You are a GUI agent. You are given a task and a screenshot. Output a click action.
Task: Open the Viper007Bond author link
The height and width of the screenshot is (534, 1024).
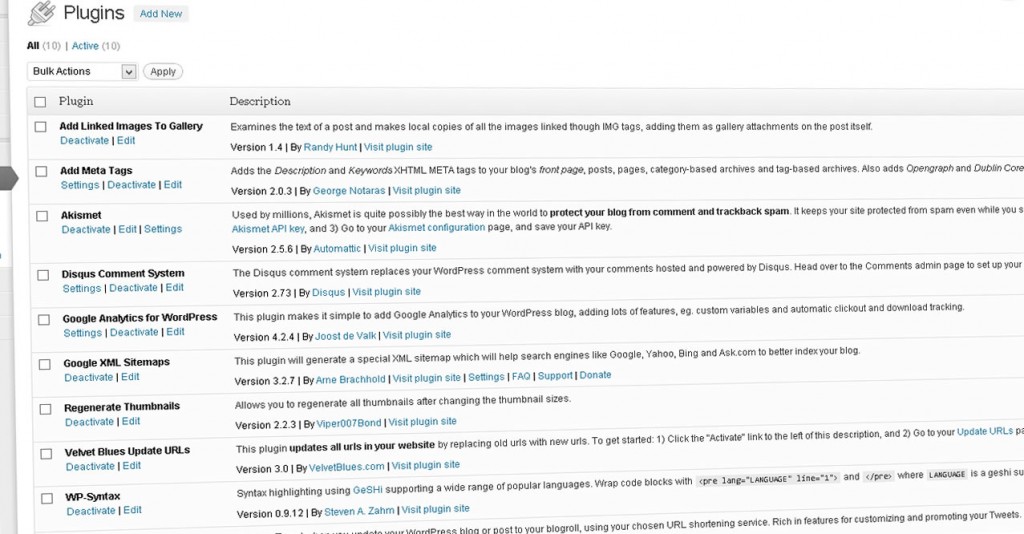tap(349, 423)
